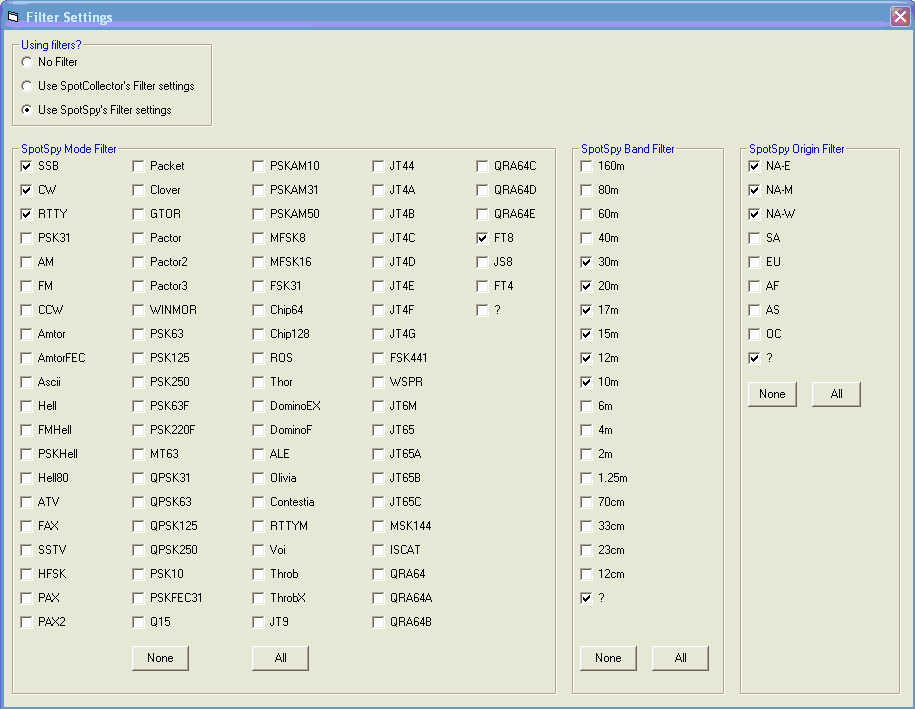The width and height of the screenshot is (915, 709).
Task: Uncheck the NA-E origin checkbox
Action: coord(755,166)
